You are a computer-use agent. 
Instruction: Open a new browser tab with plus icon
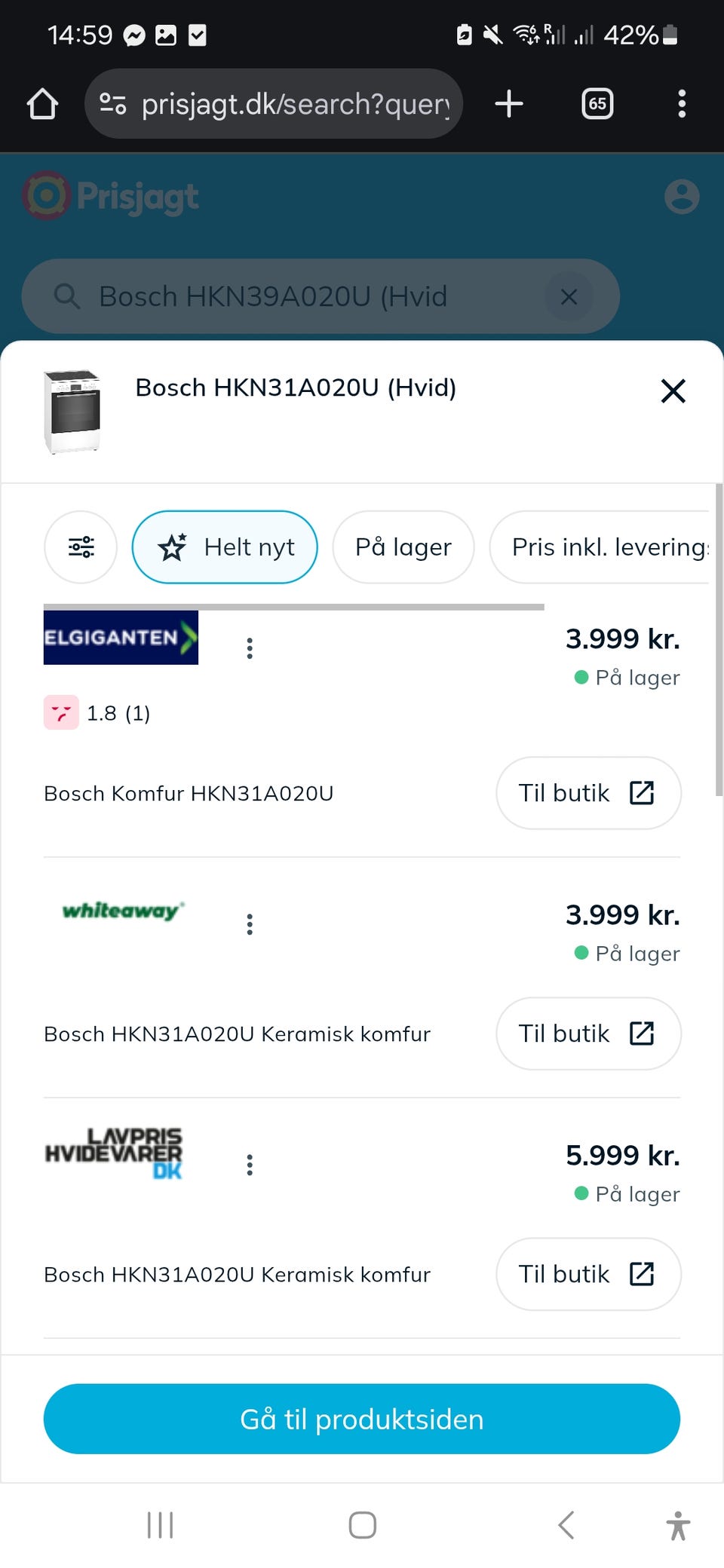pyautogui.click(x=509, y=104)
